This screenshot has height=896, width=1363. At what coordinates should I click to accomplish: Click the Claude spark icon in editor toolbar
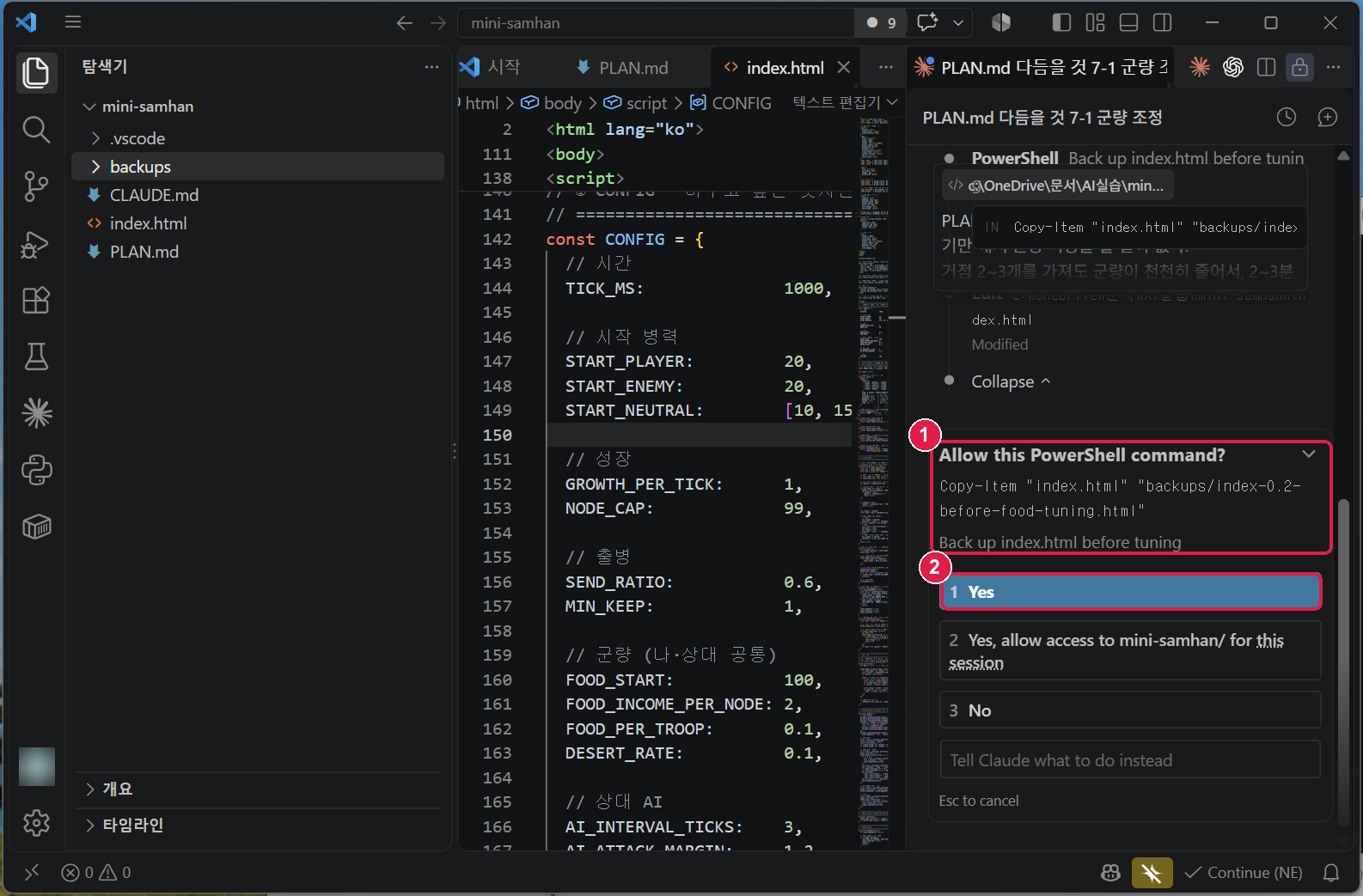[x=1200, y=67]
